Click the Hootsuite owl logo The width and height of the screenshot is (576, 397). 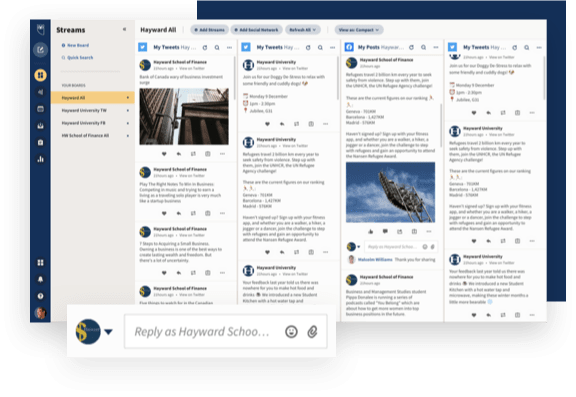tap(40, 29)
